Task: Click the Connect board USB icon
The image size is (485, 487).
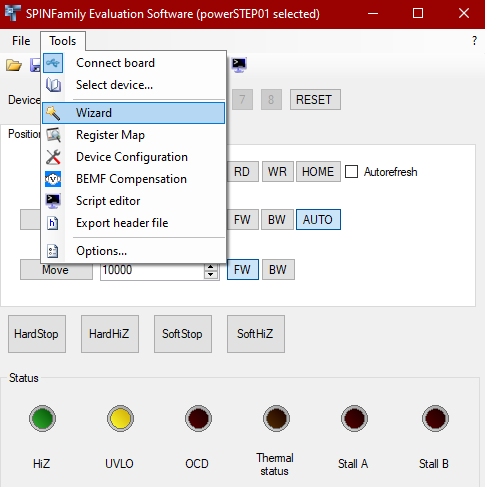Action: [53, 63]
